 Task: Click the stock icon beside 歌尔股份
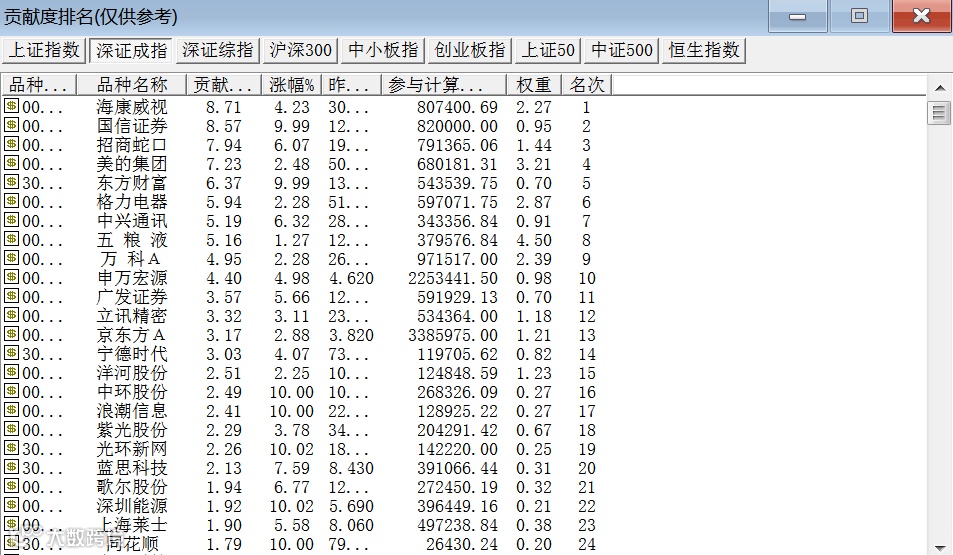[12, 486]
